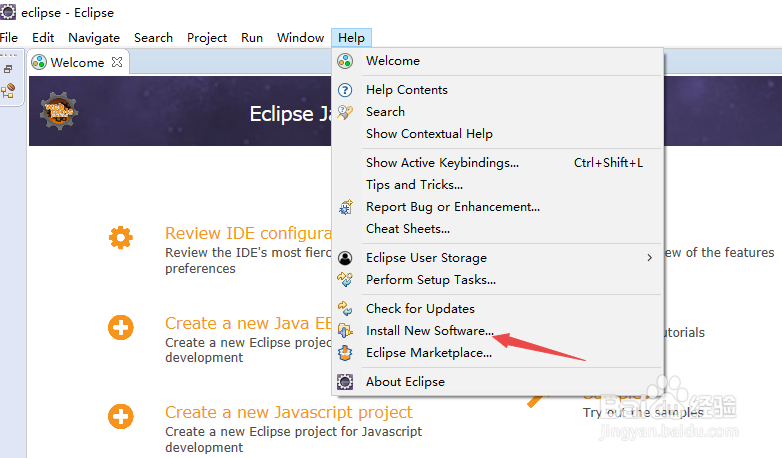782x458 pixels.
Task: Click the Search icon in Help menu
Action: tap(345, 112)
